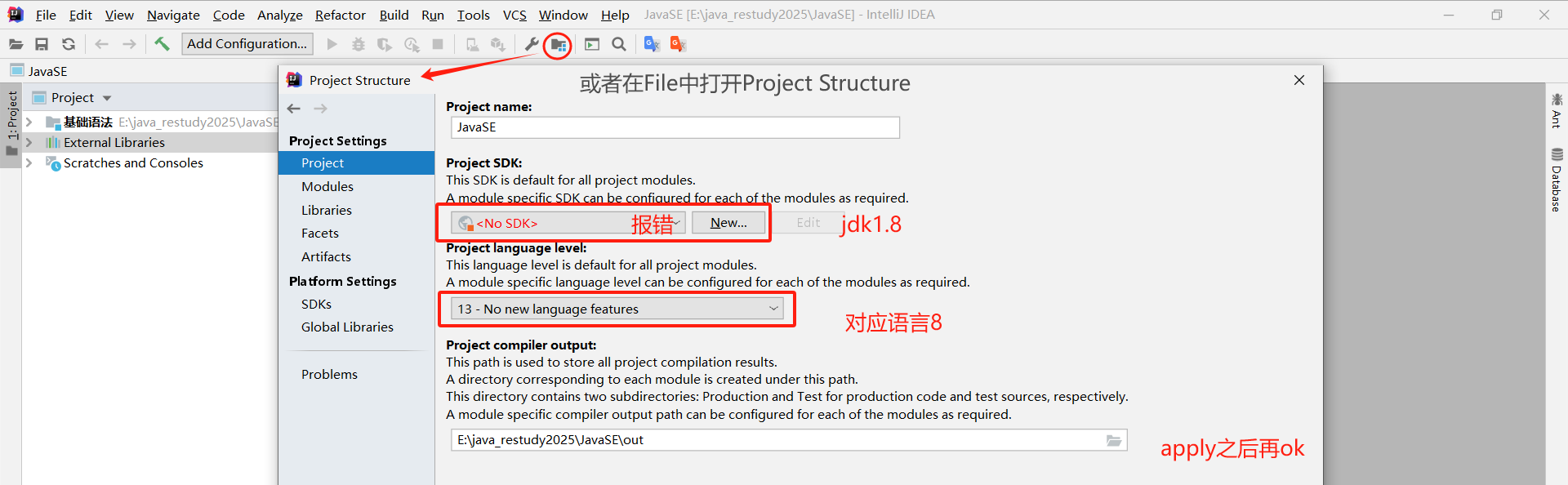
Task: Open the Navigate menu
Action: point(173,15)
